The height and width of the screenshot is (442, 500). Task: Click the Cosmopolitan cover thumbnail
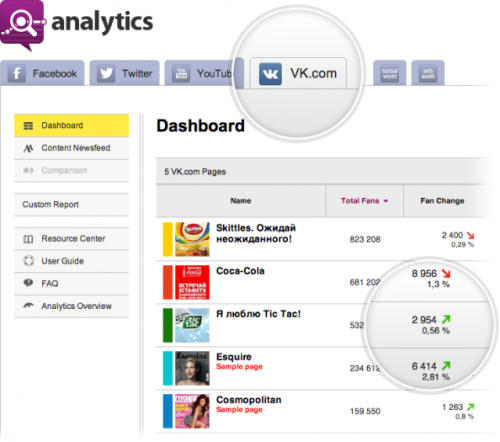pyautogui.click(x=192, y=411)
